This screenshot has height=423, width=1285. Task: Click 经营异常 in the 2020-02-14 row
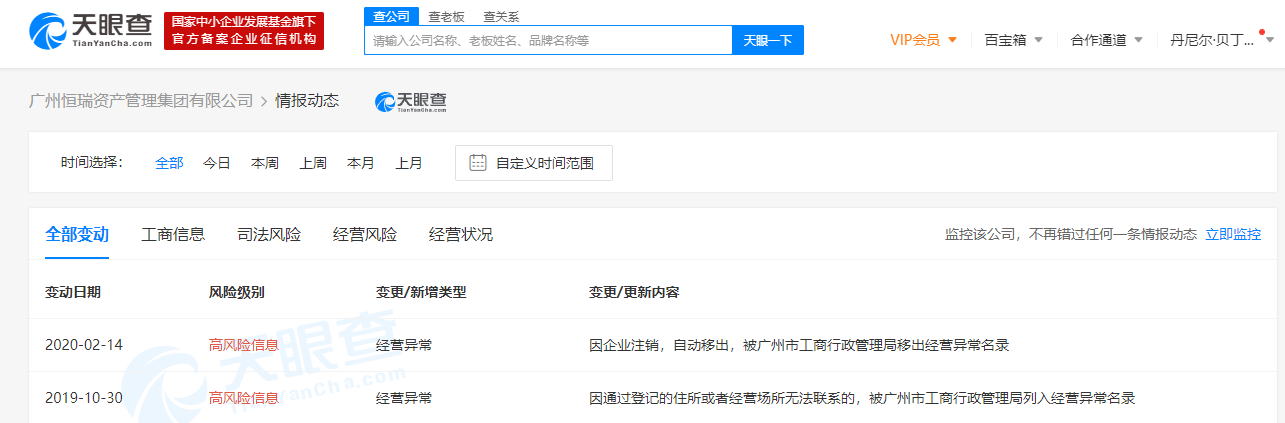click(x=404, y=345)
